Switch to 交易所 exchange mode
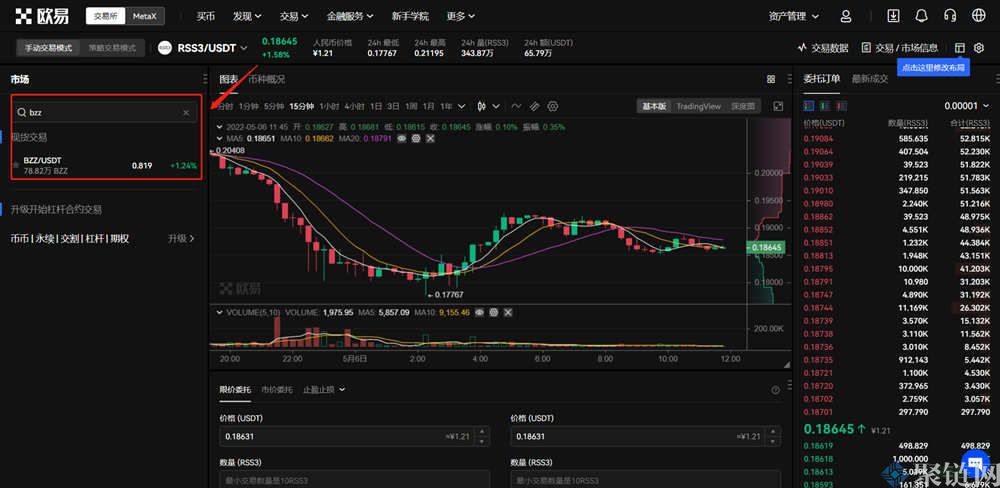1000x488 pixels. 105,17
